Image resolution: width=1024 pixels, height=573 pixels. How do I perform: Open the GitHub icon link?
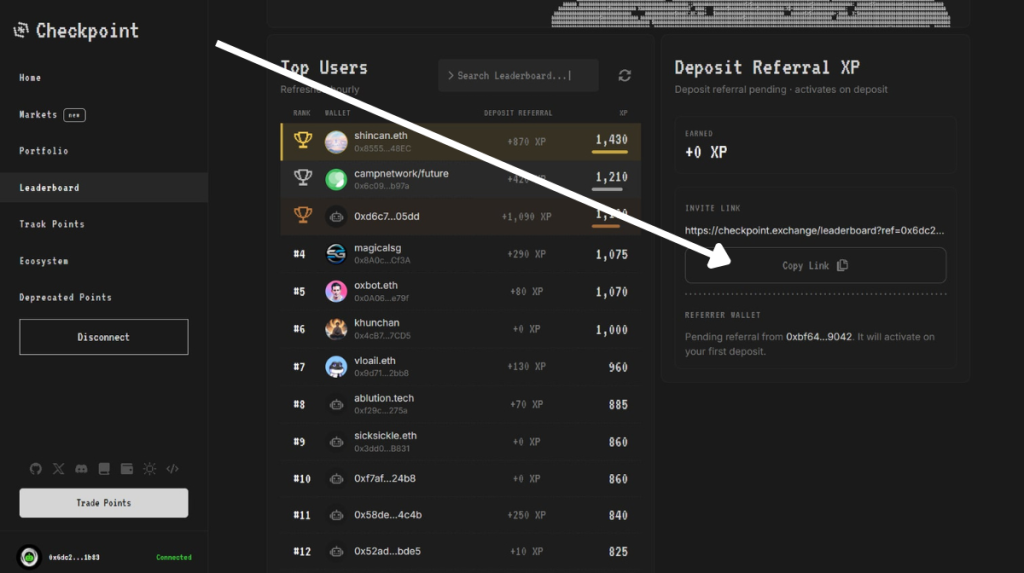point(36,468)
